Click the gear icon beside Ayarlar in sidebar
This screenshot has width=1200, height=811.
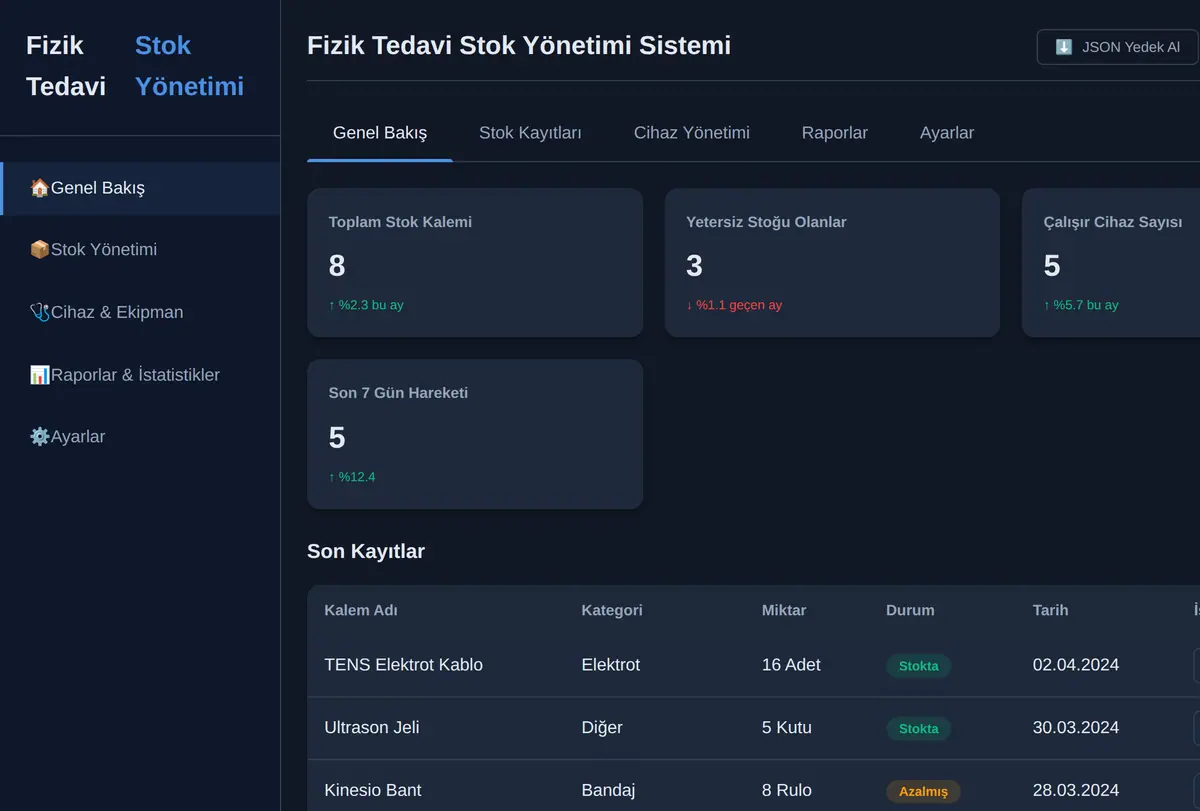tap(40, 437)
